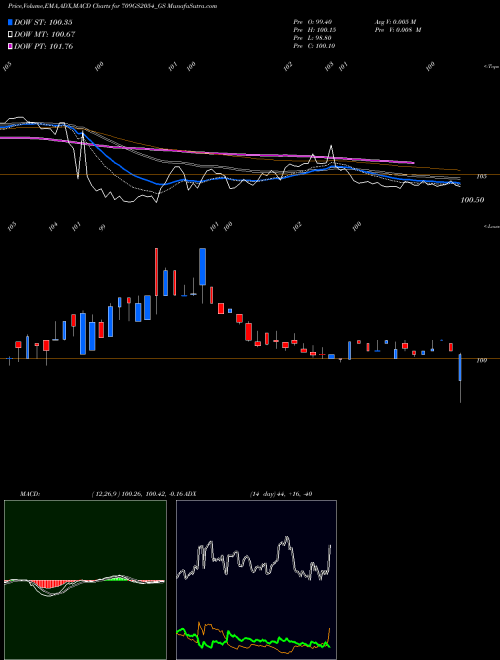Click the white spike peak on the EMA chart
Viewport: 500px width, 660px height.
[331, 146]
